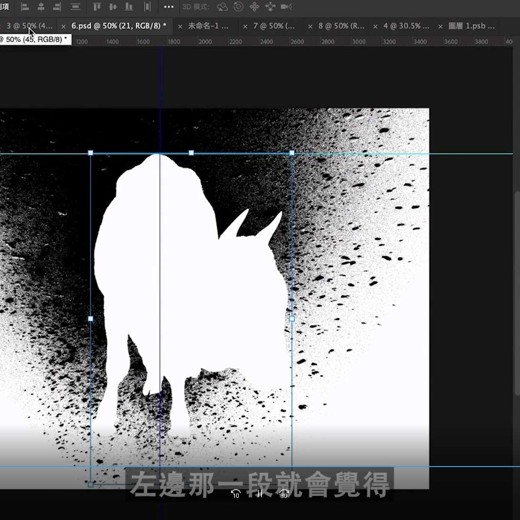Click the left-middle transform handle
Screen dimensions: 520x520
pos(90,319)
